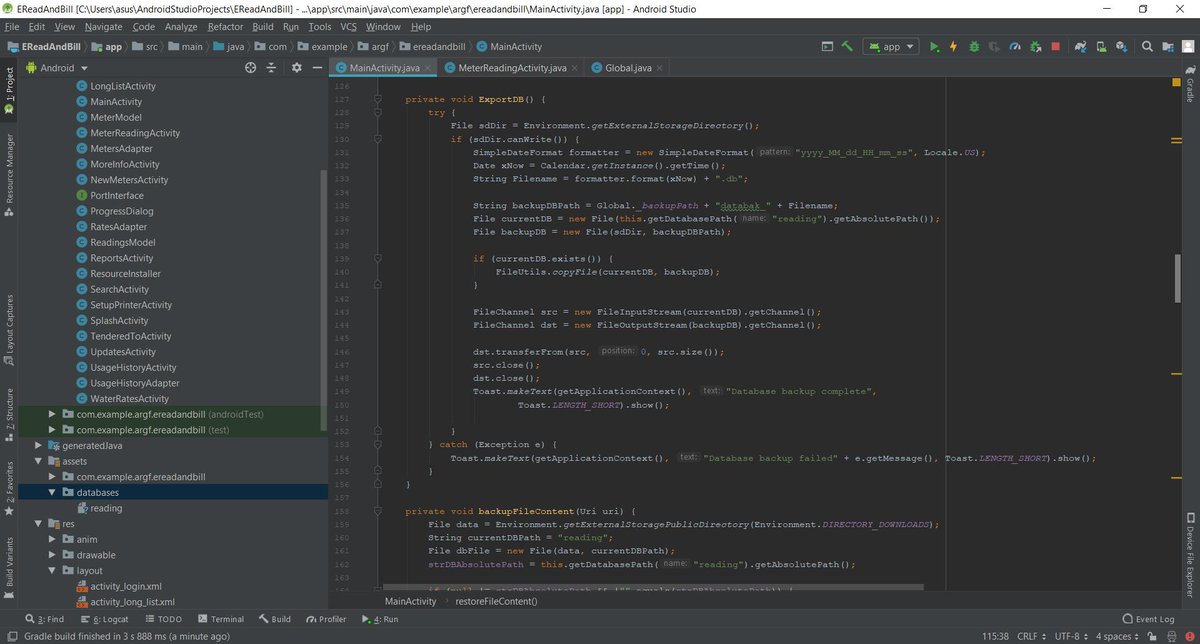Click the Debug app bug icon
This screenshot has height=644, width=1200.
[x=974, y=46]
